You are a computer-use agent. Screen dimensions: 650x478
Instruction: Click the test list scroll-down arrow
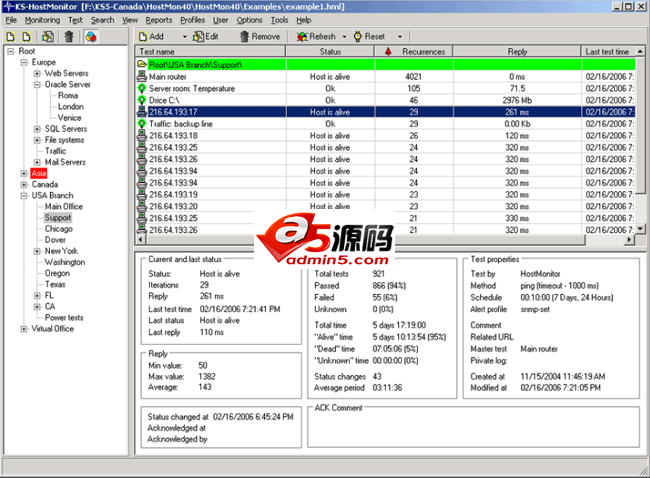point(640,229)
